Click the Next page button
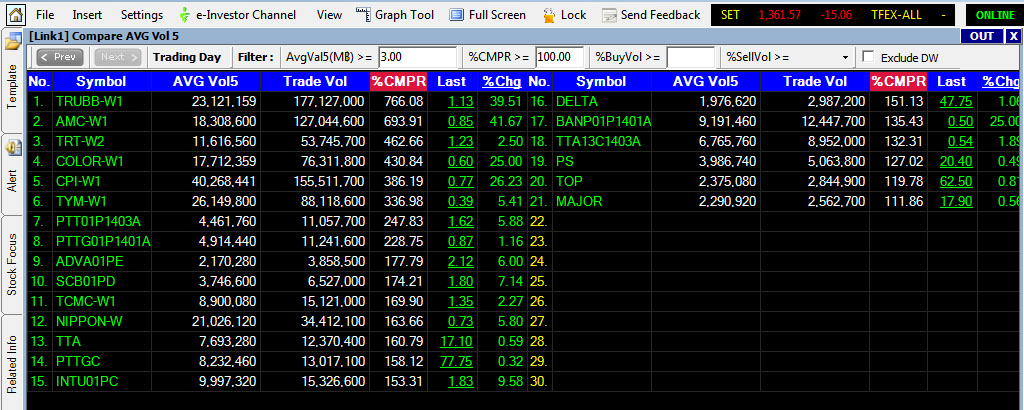This screenshot has width=1024, height=410. tap(118, 57)
